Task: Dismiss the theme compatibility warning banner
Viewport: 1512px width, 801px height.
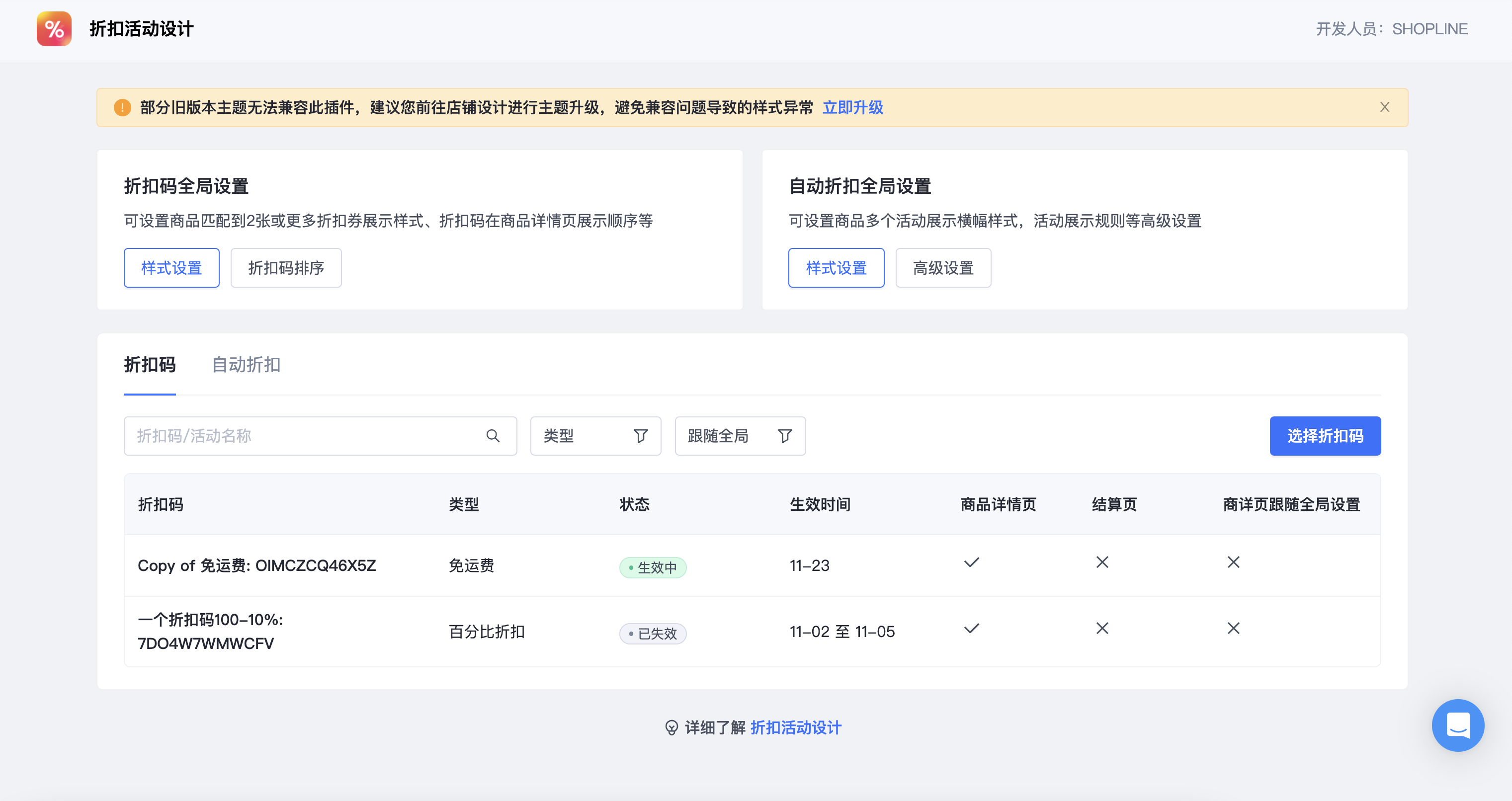Action: pyautogui.click(x=1384, y=107)
